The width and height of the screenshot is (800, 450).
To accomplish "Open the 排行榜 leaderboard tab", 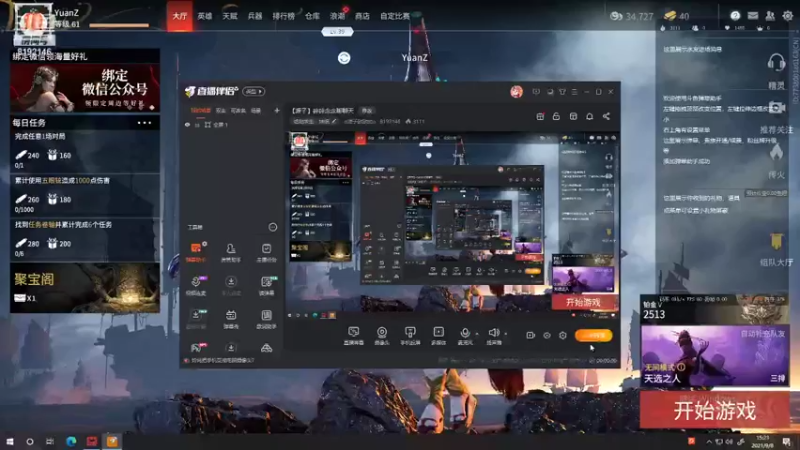I will tap(283, 16).
